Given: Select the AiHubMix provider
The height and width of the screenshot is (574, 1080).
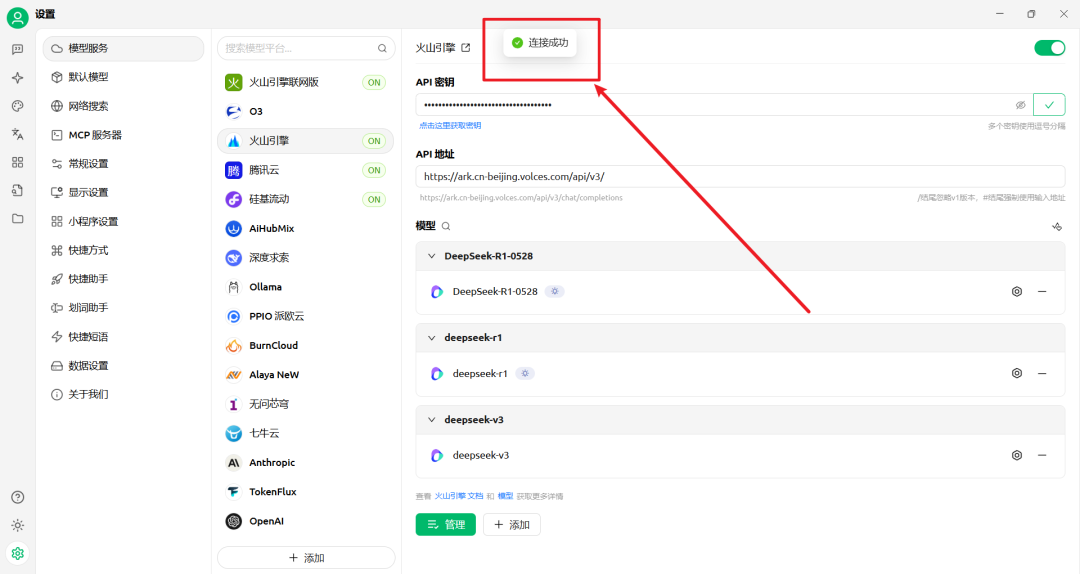Looking at the screenshot, I should [305, 228].
